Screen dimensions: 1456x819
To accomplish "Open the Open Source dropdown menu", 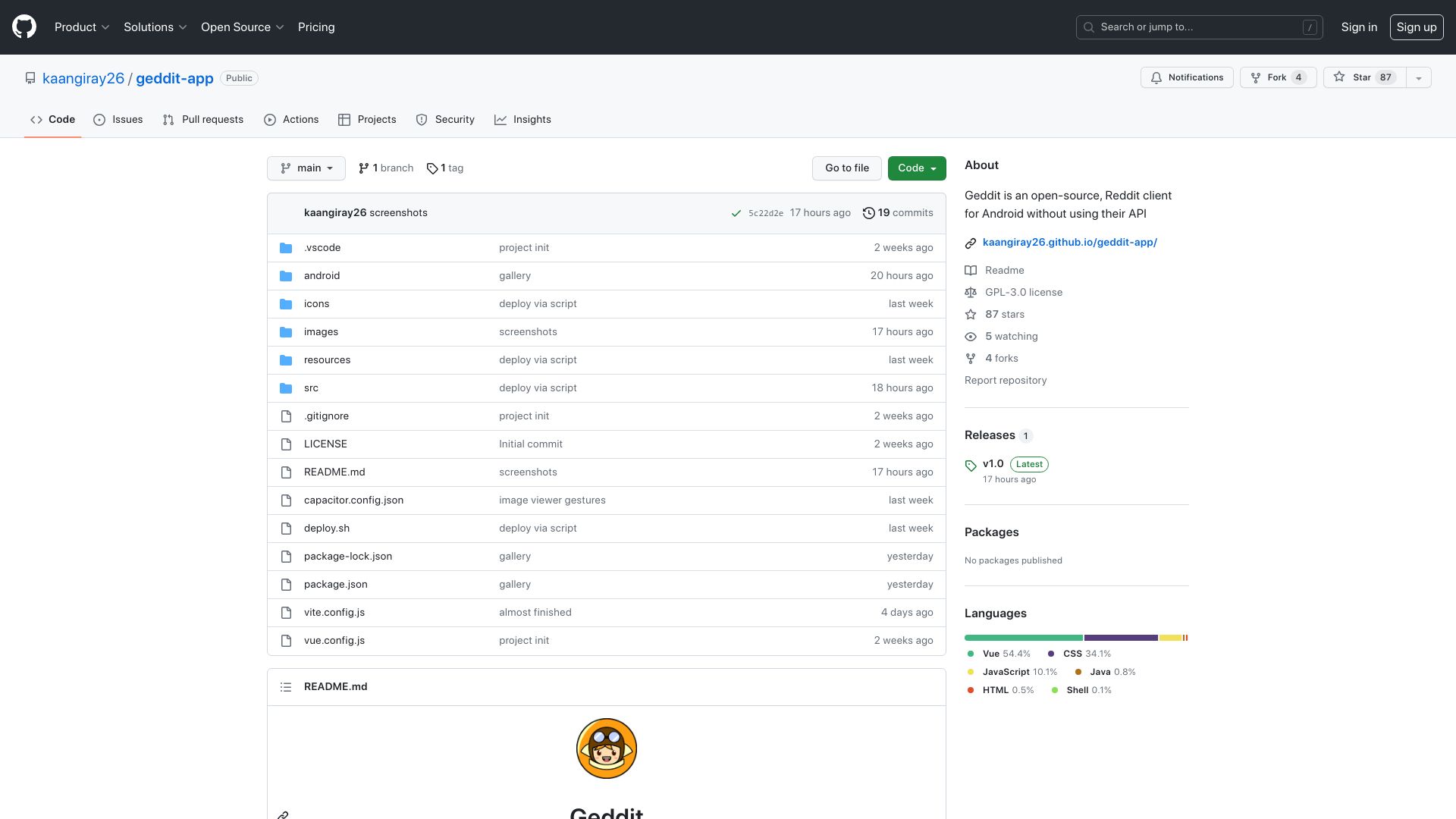I will click(243, 27).
